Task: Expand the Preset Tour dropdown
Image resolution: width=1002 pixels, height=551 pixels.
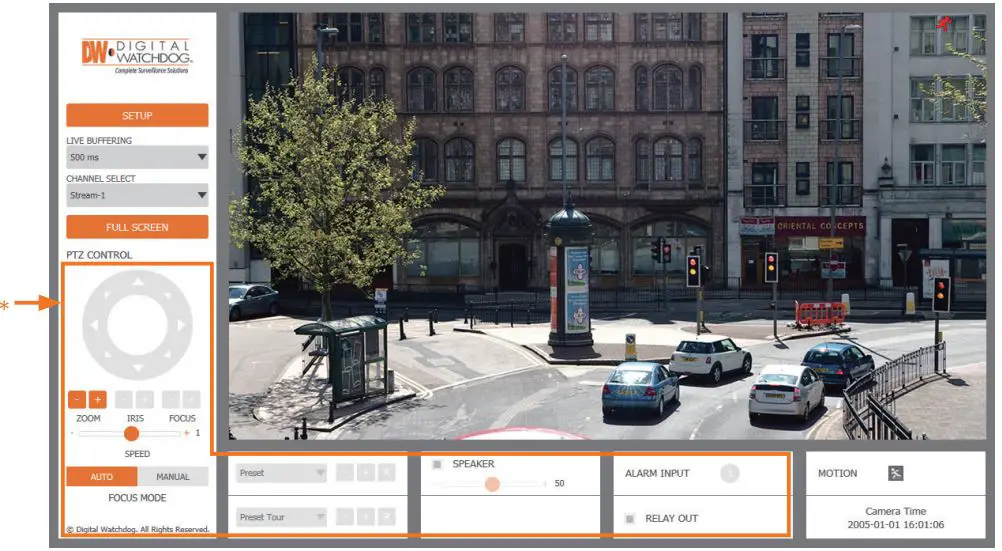Action: pos(281,516)
